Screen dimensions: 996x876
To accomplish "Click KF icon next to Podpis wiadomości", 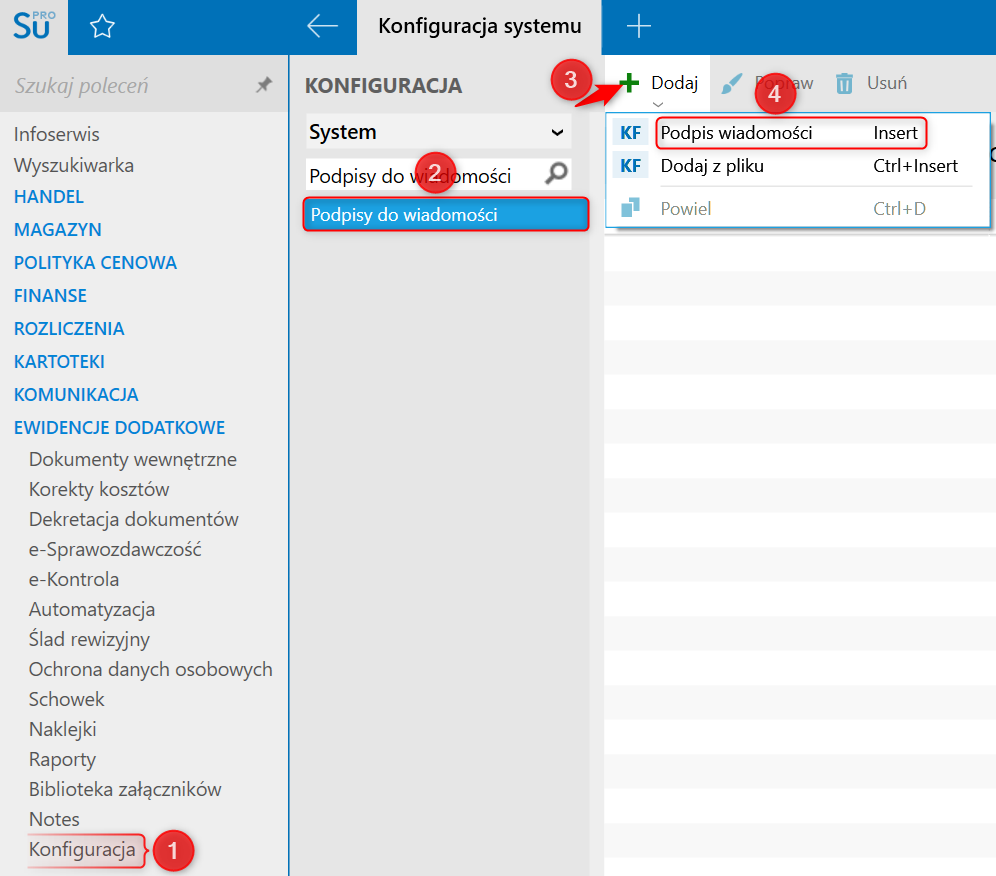I will [630, 133].
